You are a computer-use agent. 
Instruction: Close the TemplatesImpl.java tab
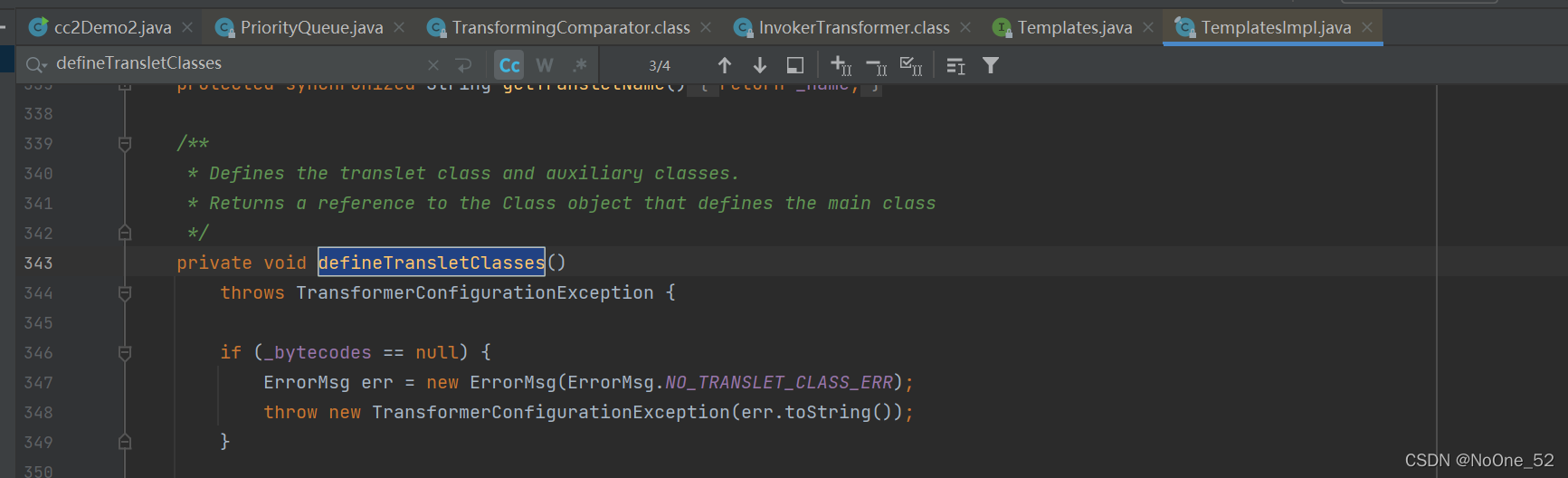[x=1367, y=28]
